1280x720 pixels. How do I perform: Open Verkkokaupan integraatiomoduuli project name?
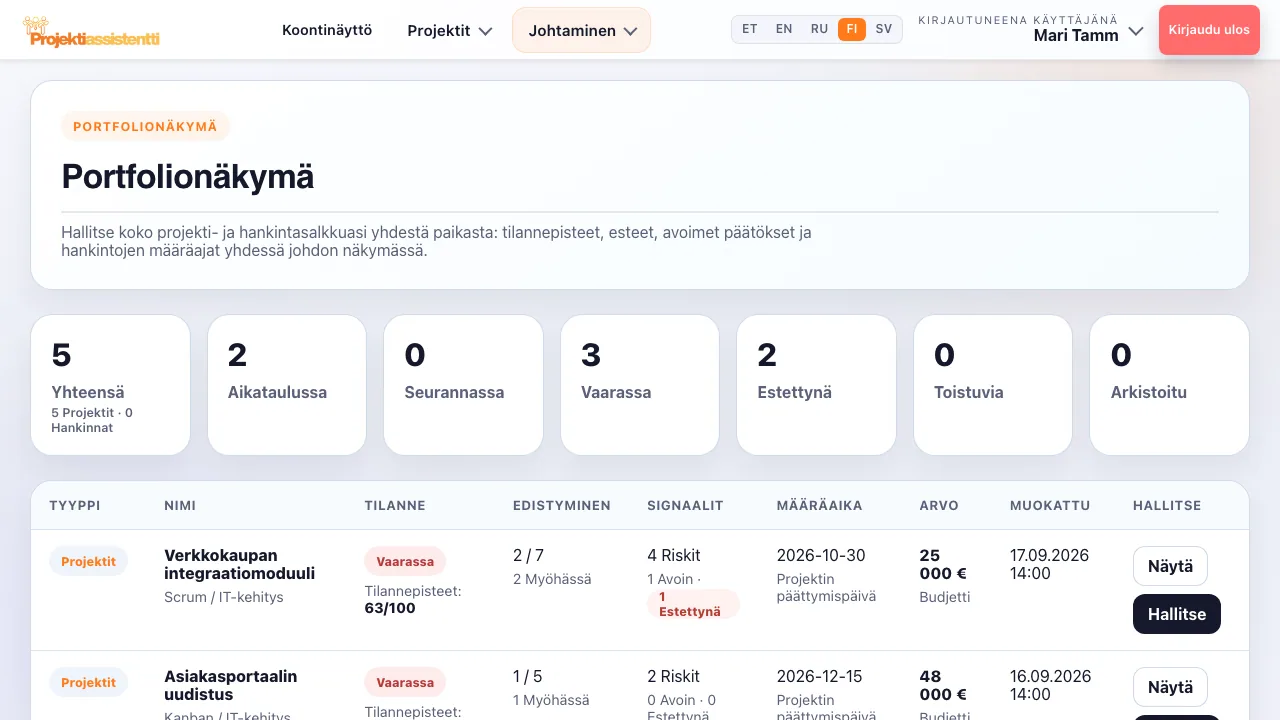coord(240,564)
